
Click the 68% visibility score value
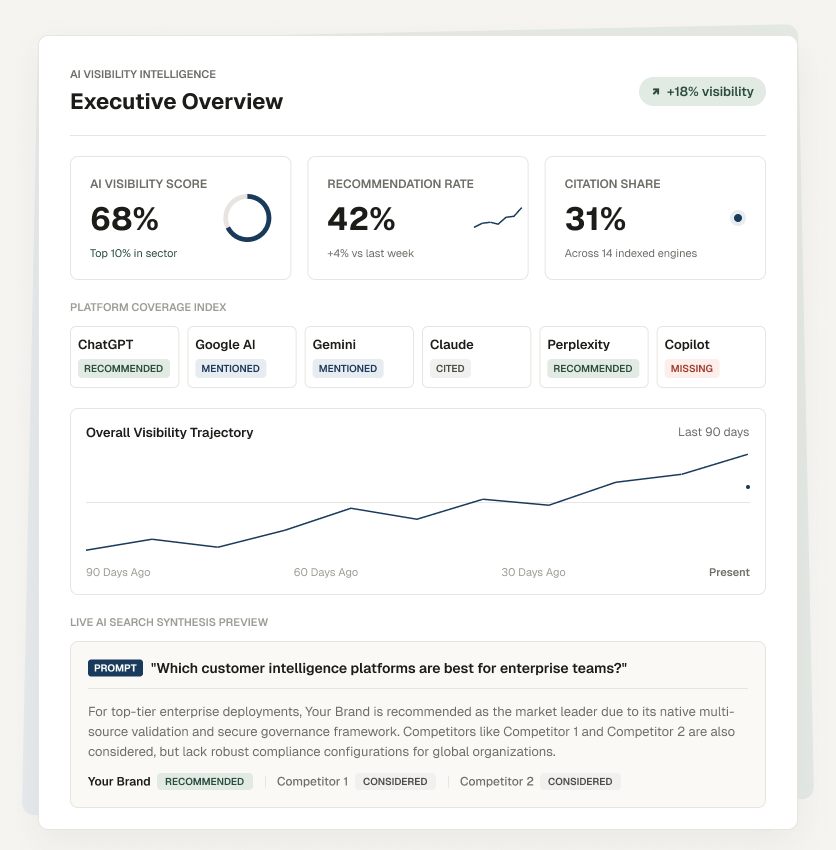(x=124, y=219)
